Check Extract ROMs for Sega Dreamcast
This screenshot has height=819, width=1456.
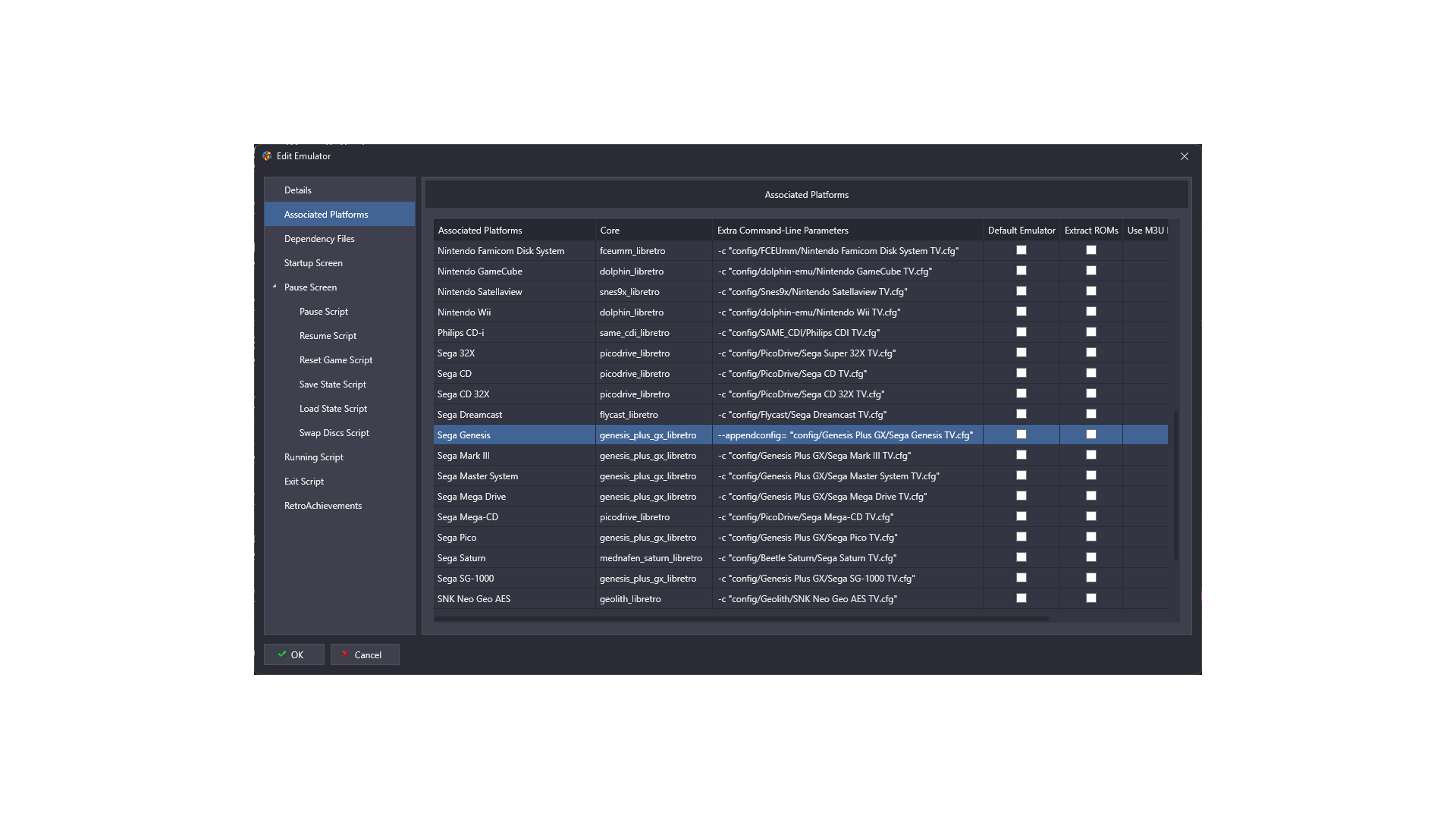point(1090,414)
